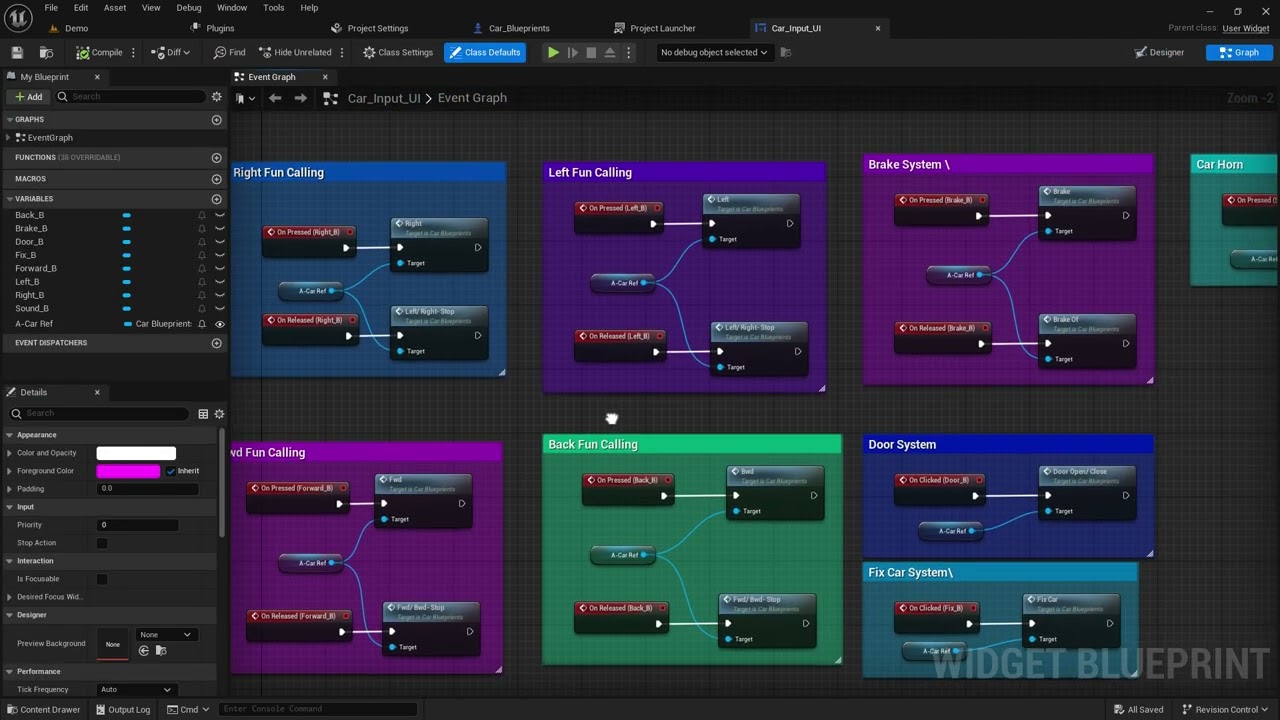Add a new macro with plus icon

tap(216, 179)
